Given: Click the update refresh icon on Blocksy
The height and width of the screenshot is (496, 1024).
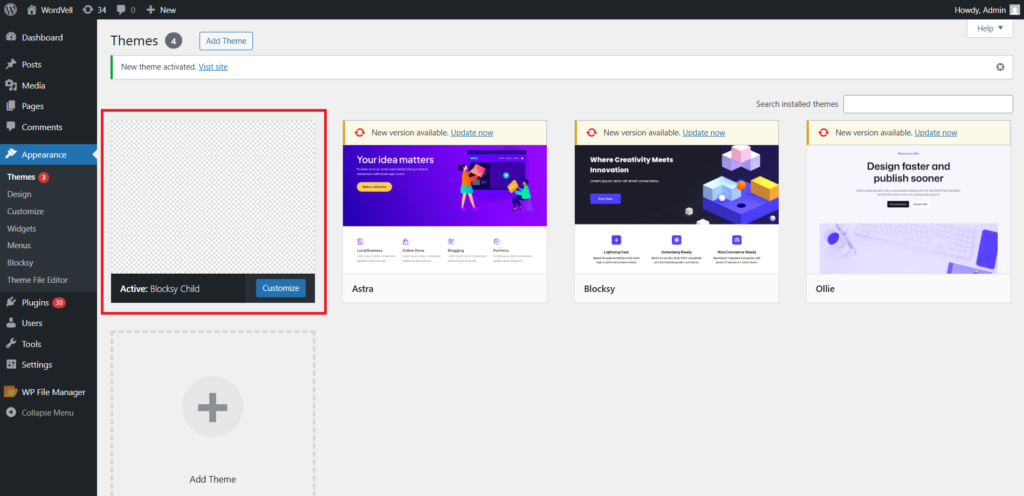Looking at the screenshot, I should click(591, 132).
